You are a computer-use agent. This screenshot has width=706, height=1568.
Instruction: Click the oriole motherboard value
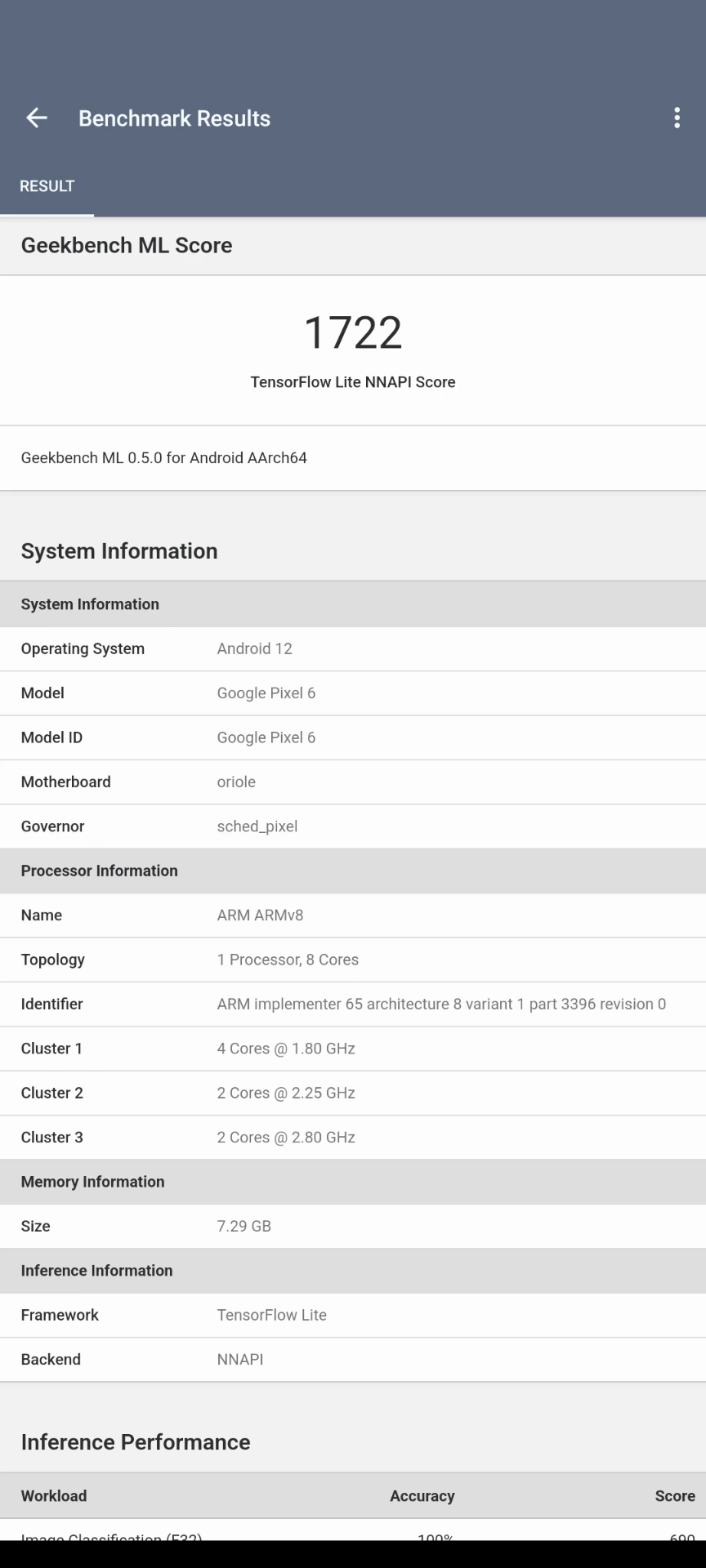tap(236, 782)
